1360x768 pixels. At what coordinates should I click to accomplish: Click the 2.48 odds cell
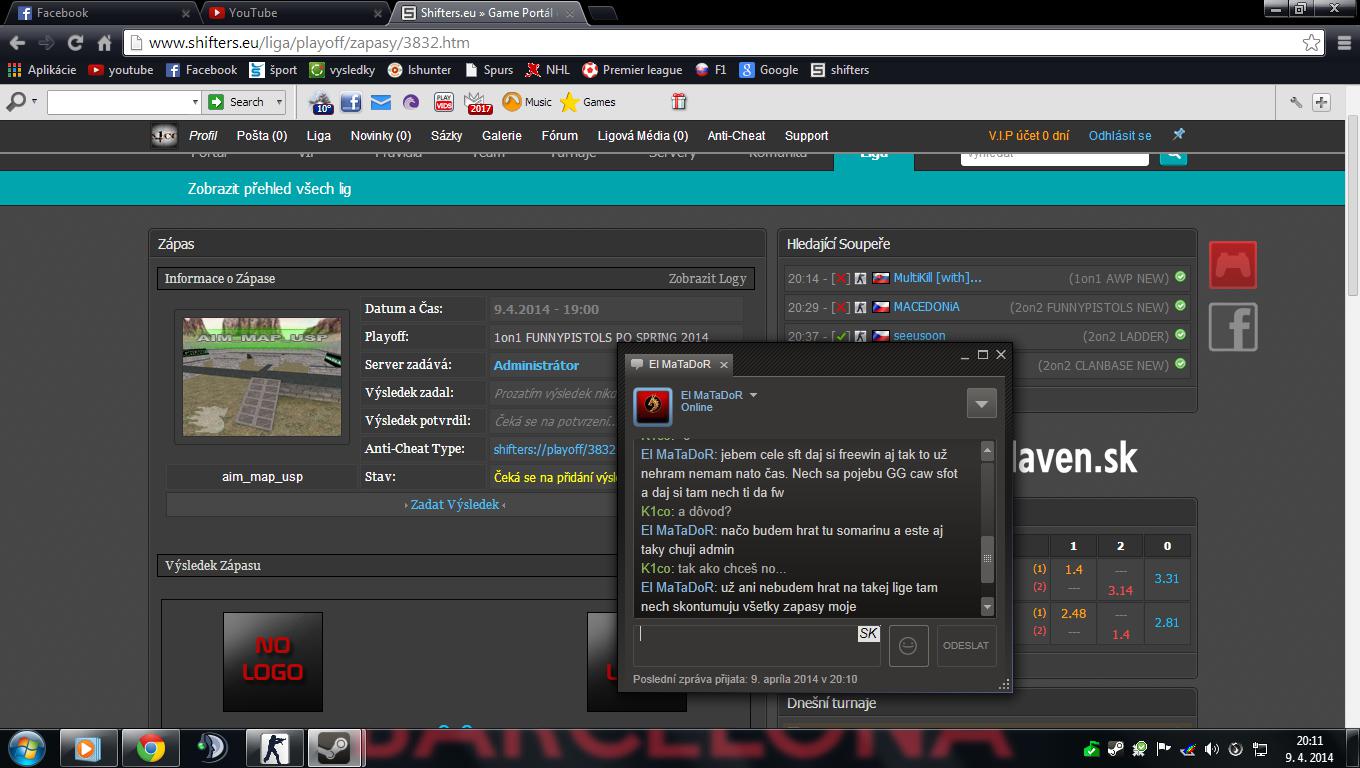coord(1073,613)
